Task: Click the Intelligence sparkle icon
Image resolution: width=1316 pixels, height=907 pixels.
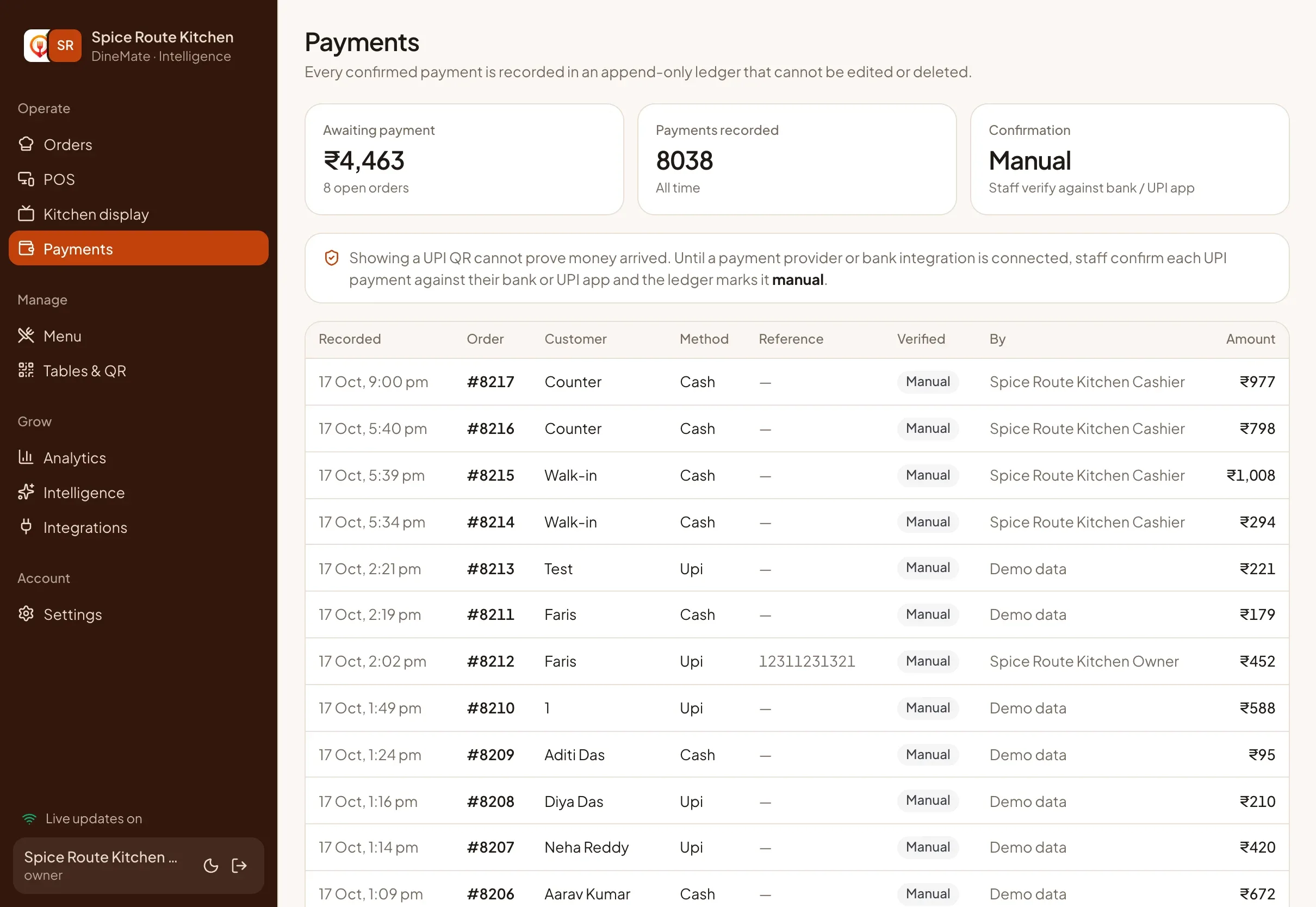Action: click(26, 492)
